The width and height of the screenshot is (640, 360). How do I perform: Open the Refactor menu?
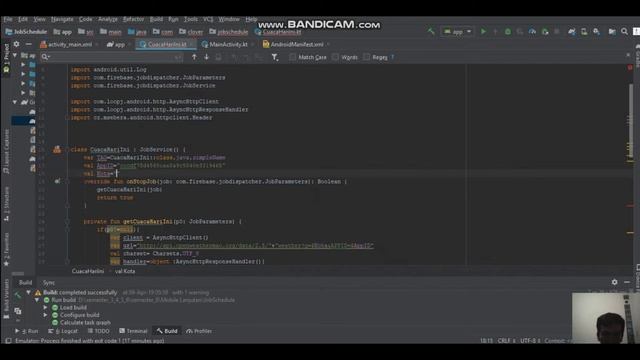click(x=133, y=19)
